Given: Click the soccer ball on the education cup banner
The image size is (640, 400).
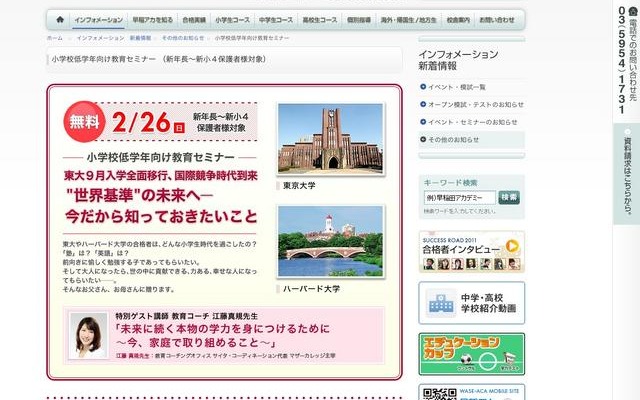Looking at the screenshot, I should (466, 360).
